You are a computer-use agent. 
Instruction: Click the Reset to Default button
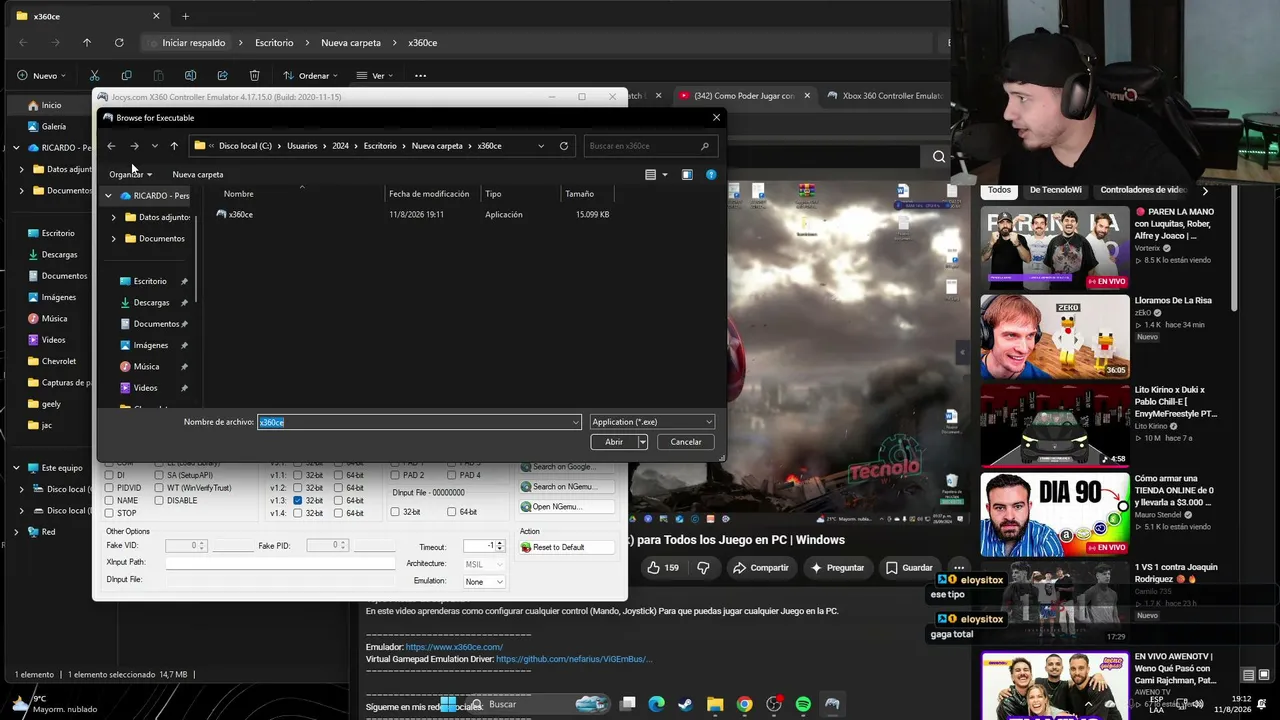coord(566,547)
